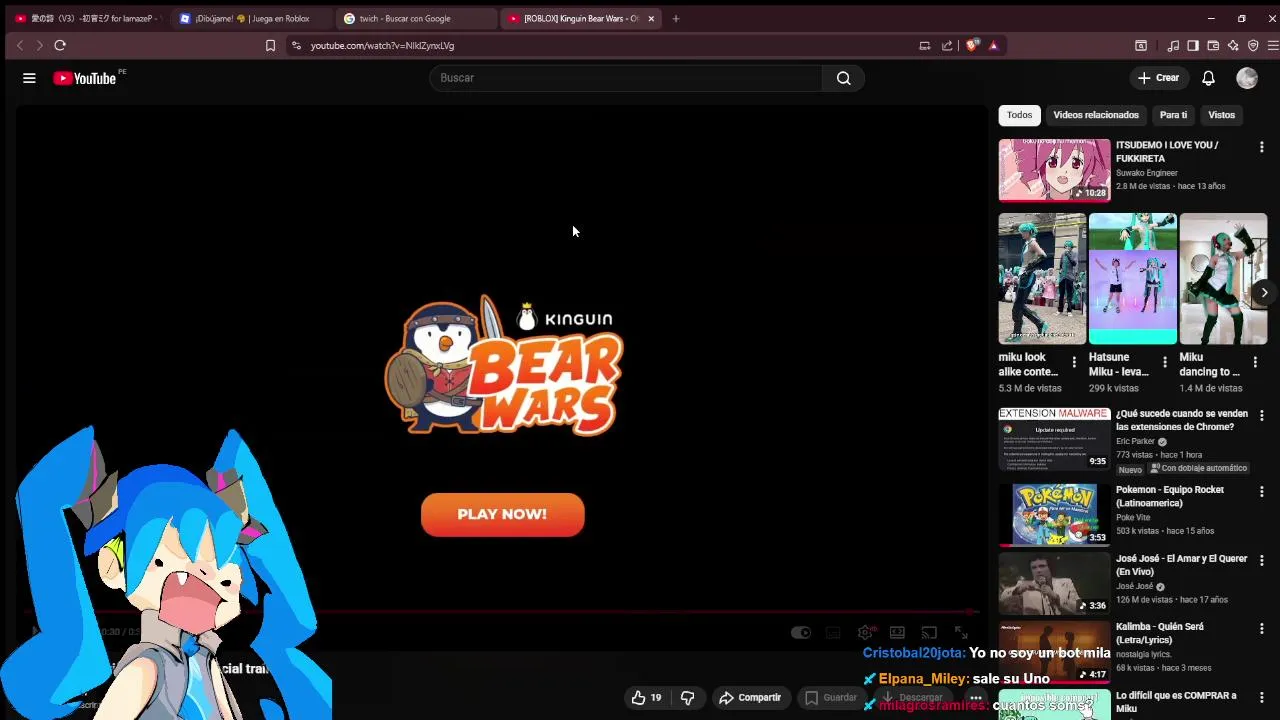Open more actions three-dot menu below video
1280x720 pixels.
coord(975,697)
